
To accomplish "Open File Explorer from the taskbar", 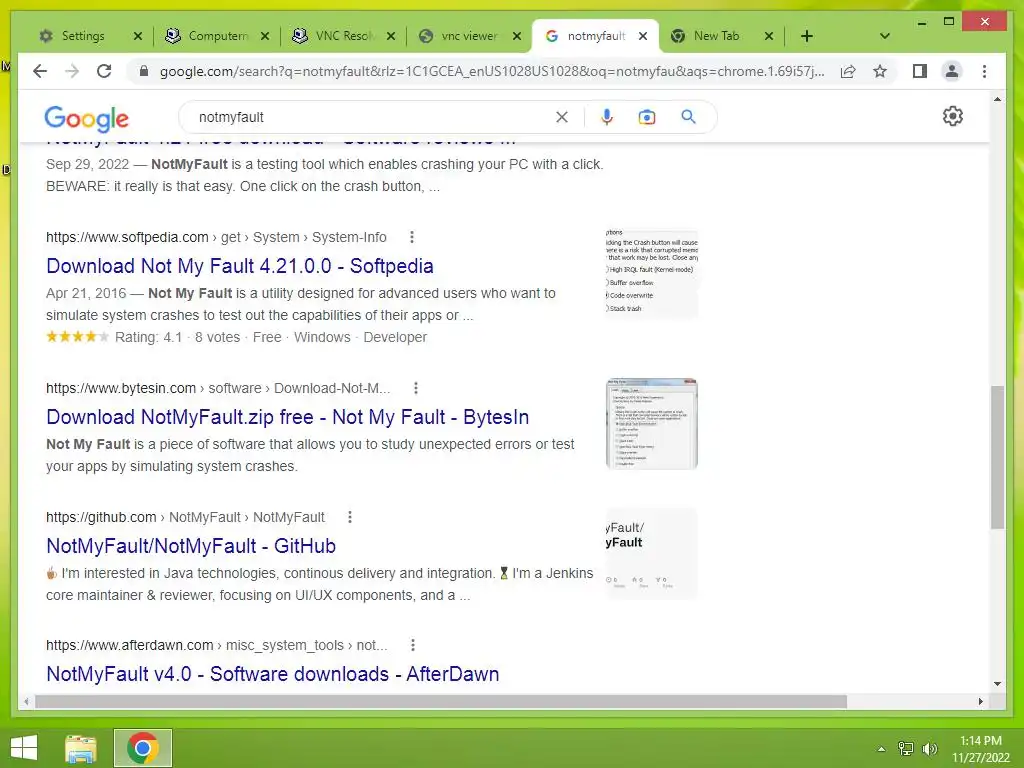I will point(81,748).
